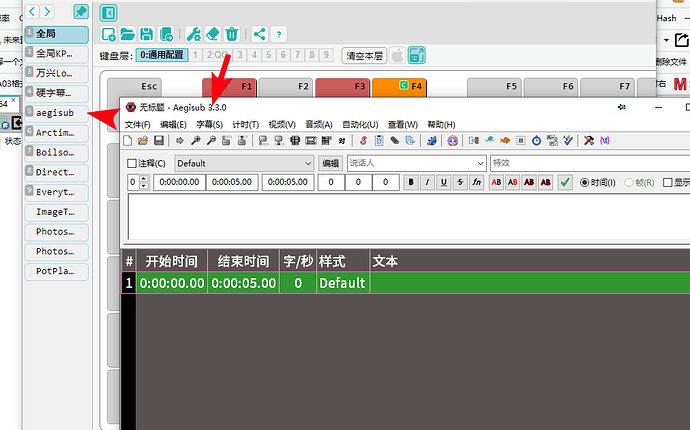Viewport: 690px width, 430px height.
Task: Click the layer number stepper up arrow
Action: click(144, 179)
